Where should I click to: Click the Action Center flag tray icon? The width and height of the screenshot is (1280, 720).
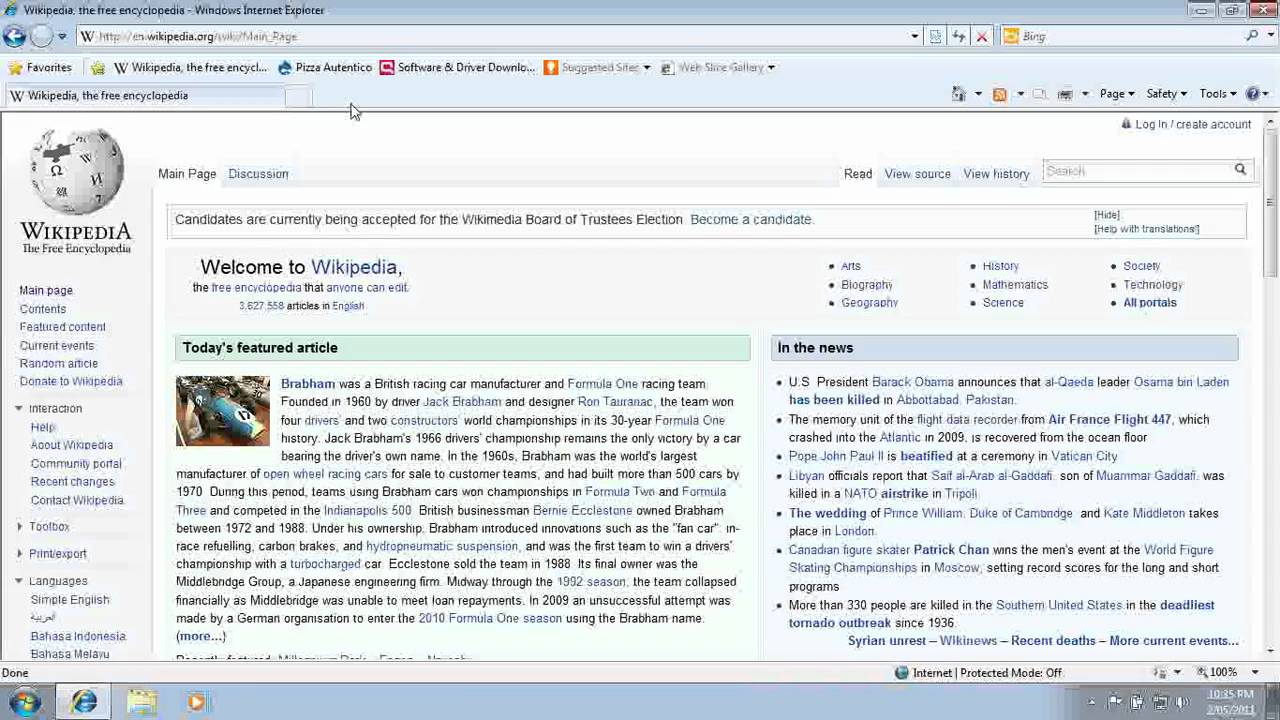pos(1115,702)
